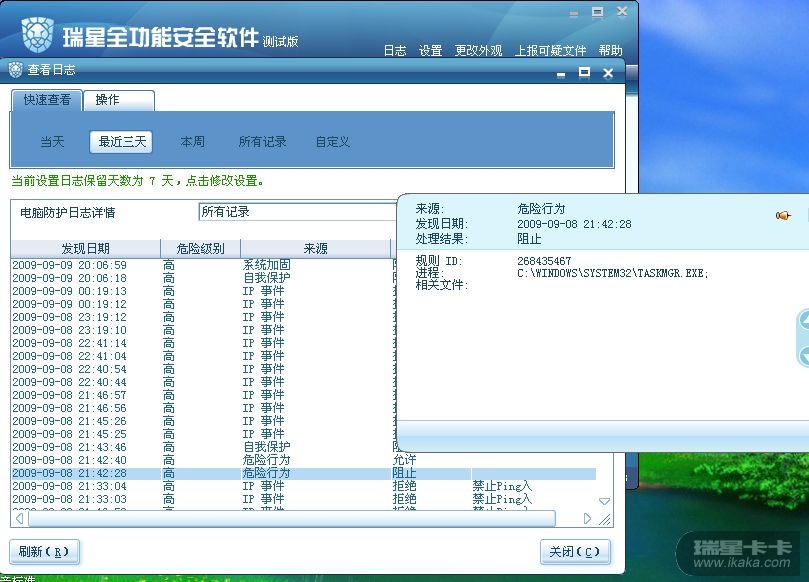Select the 自定义 time filter
Screen dimensions: 809x582
pyautogui.click(x=333, y=141)
